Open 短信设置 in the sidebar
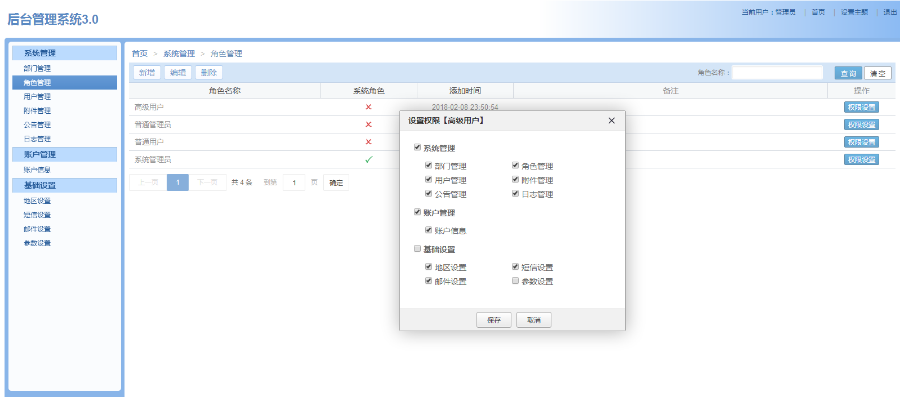 (37, 215)
